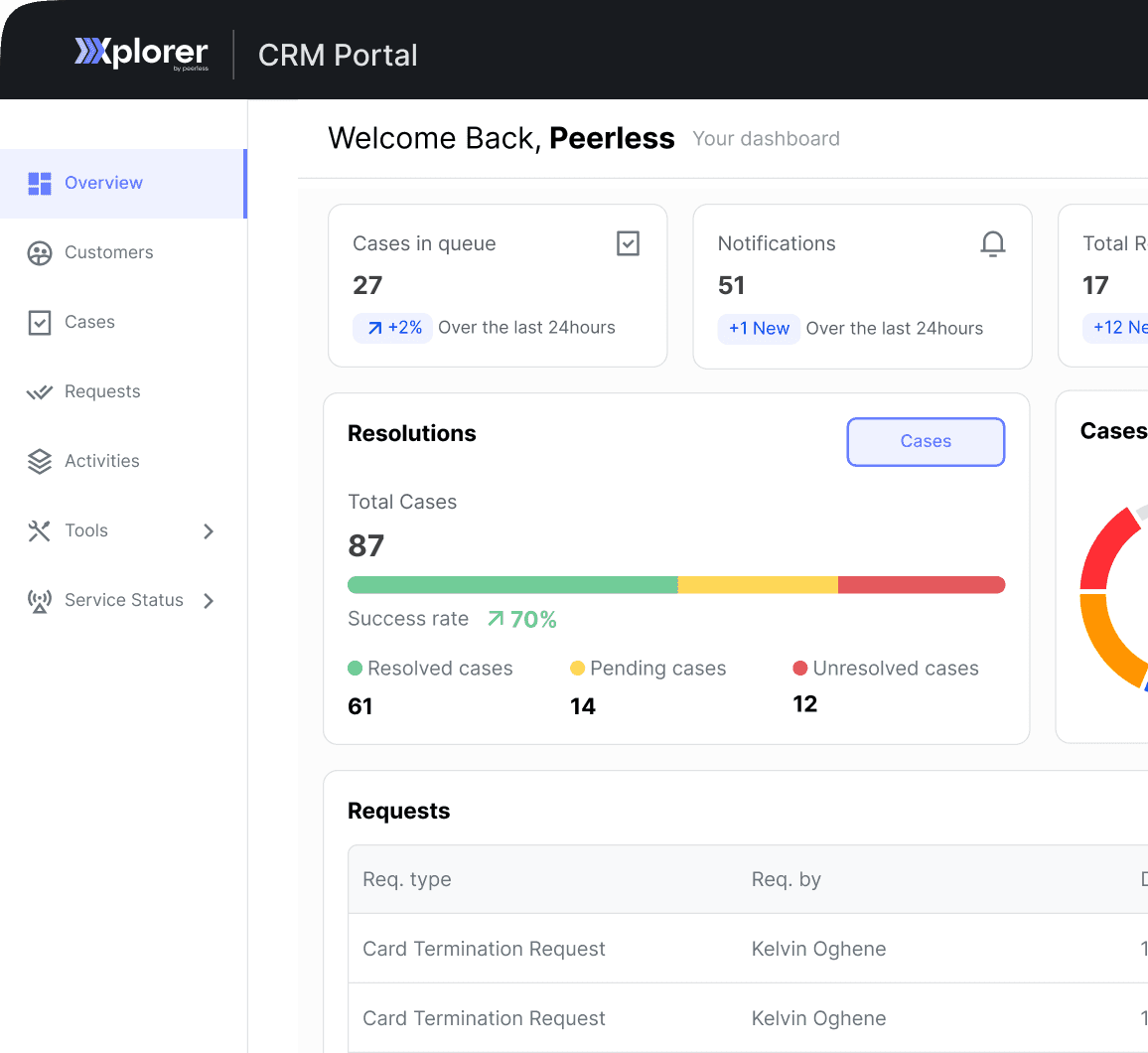This screenshot has width=1148, height=1053.
Task: Select the Overview grid icon
Action: pos(40,183)
